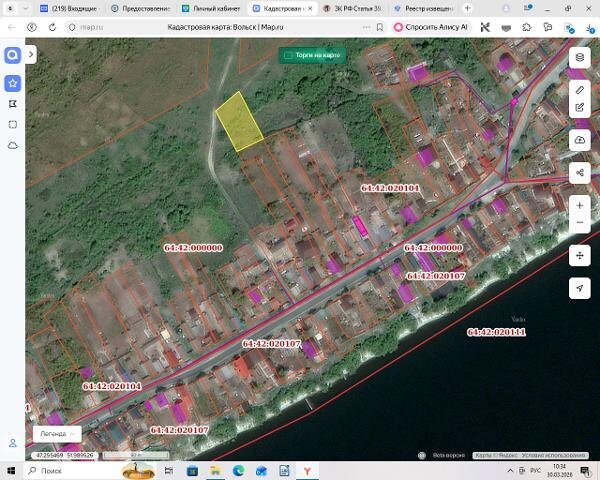Screen dimensions: 600x480
Task: Click the share map button
Action: [579, 173]
